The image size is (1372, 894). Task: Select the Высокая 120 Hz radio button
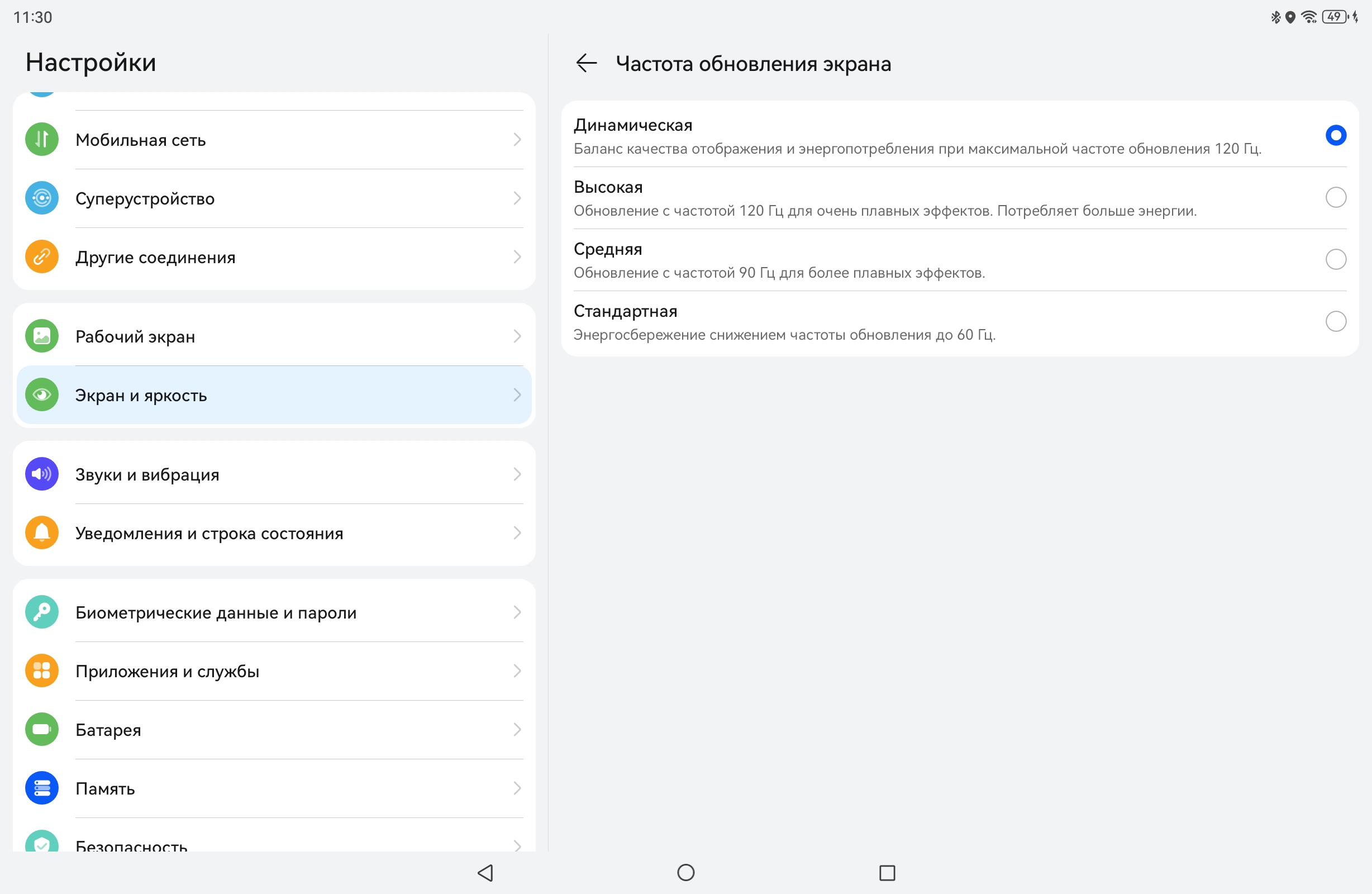pyautogui.click(x=1335, y=198)
